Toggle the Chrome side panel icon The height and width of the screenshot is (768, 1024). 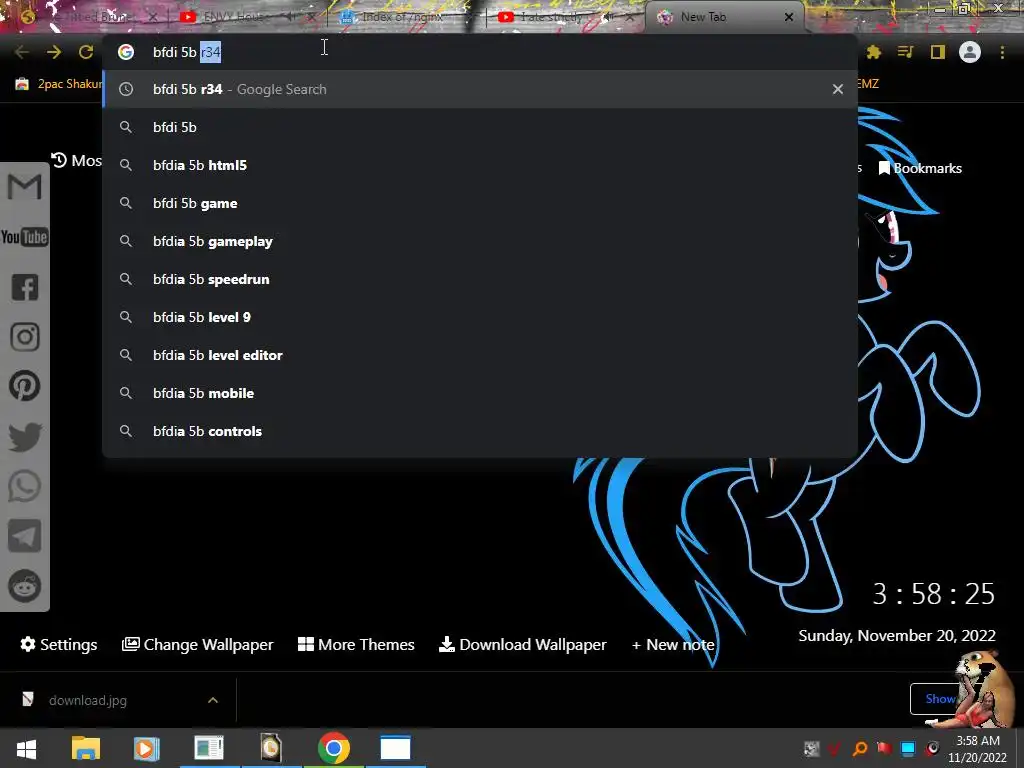tap(938, 52)
